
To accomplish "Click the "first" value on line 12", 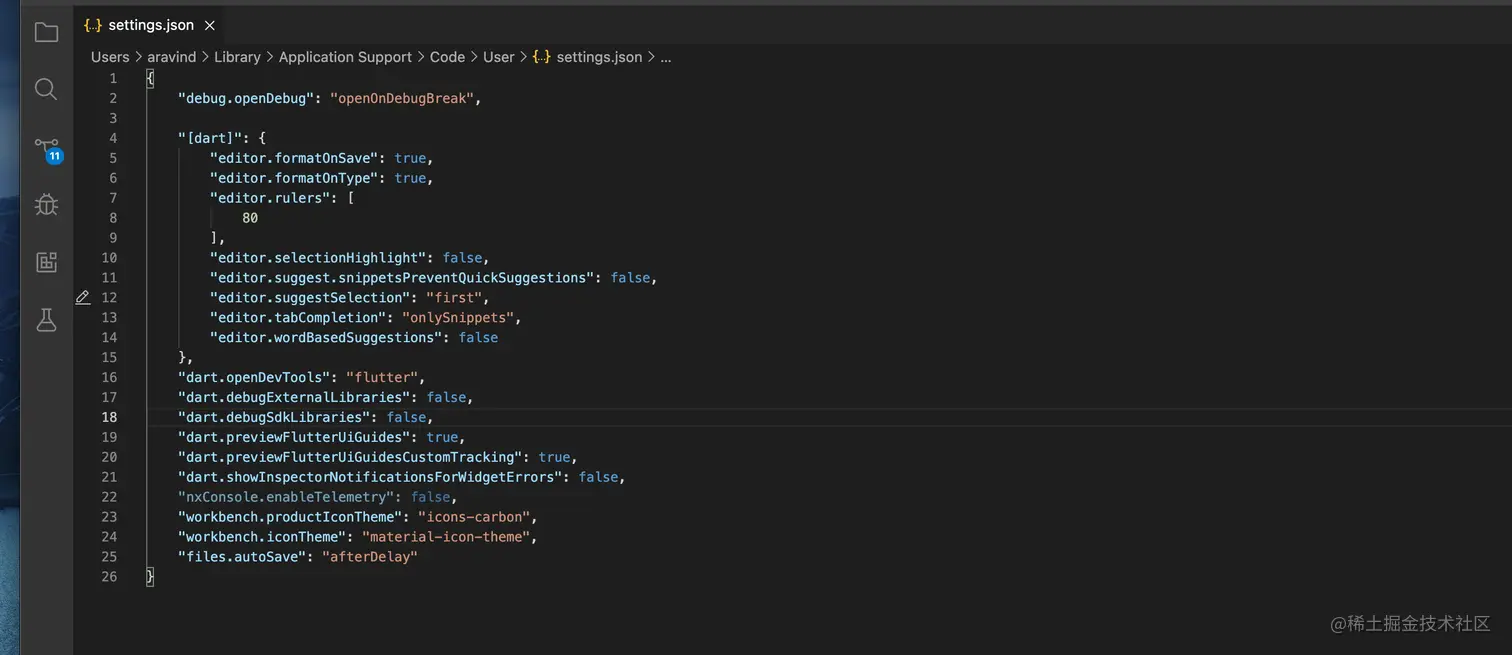I will [455, 298].
